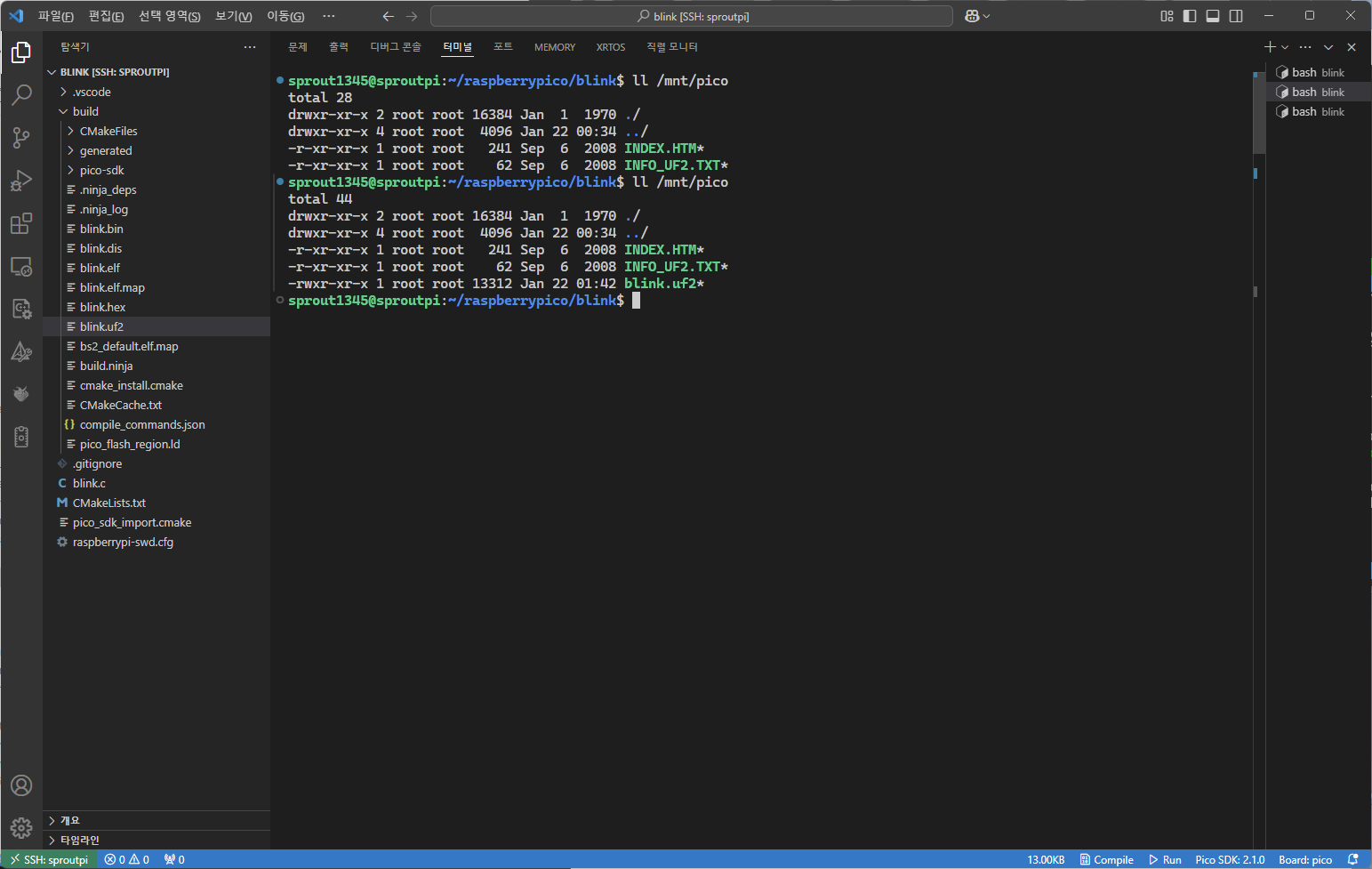Click the navigate forward arrow
Image resolution: width=1372 pixels, height=869 pixels.
pyautogui.click(x=411, y=16)
